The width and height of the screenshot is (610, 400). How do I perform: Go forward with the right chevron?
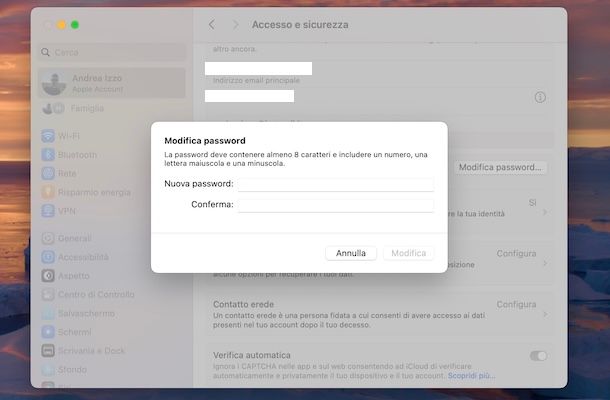235,25
